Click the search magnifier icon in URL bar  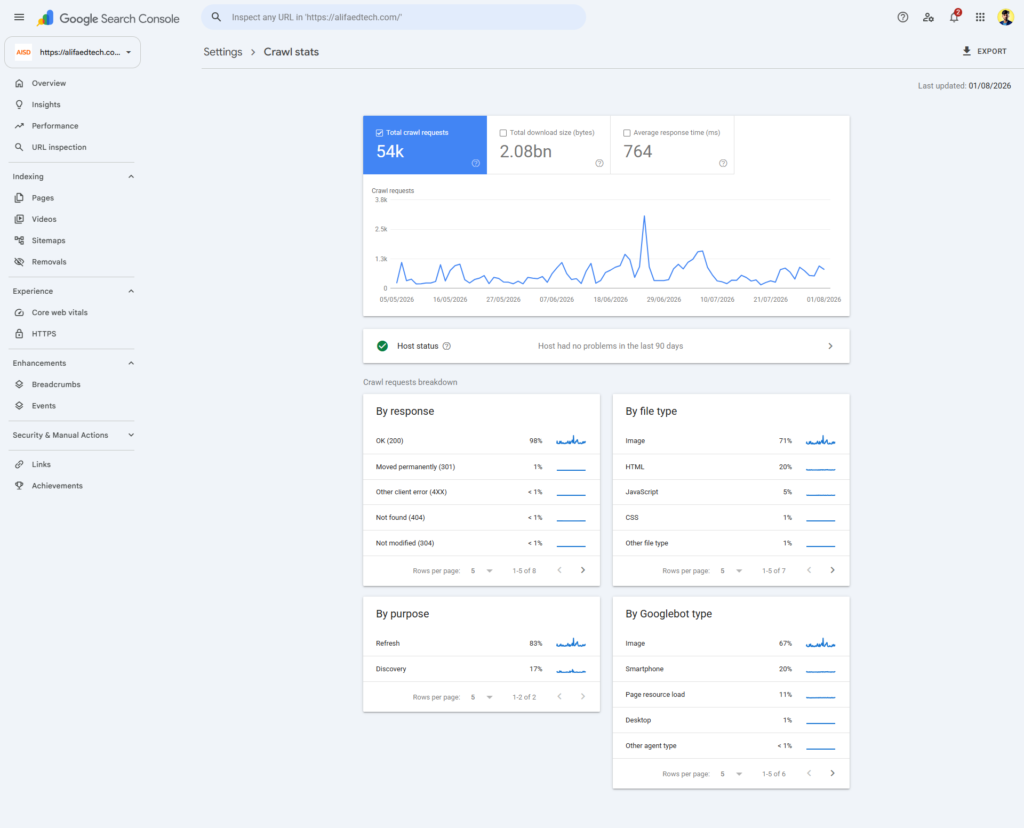coord(216,17)
